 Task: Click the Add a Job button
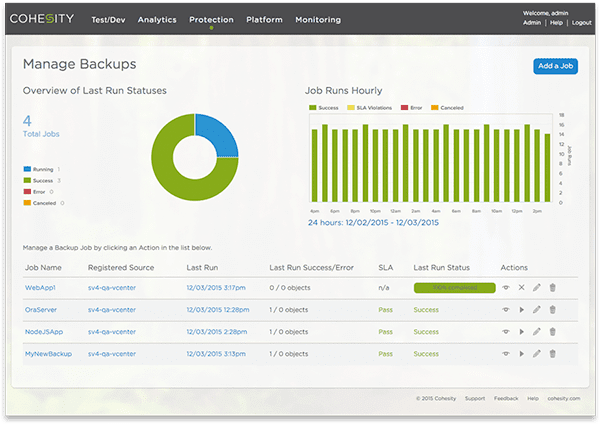(x=556, y=66)
